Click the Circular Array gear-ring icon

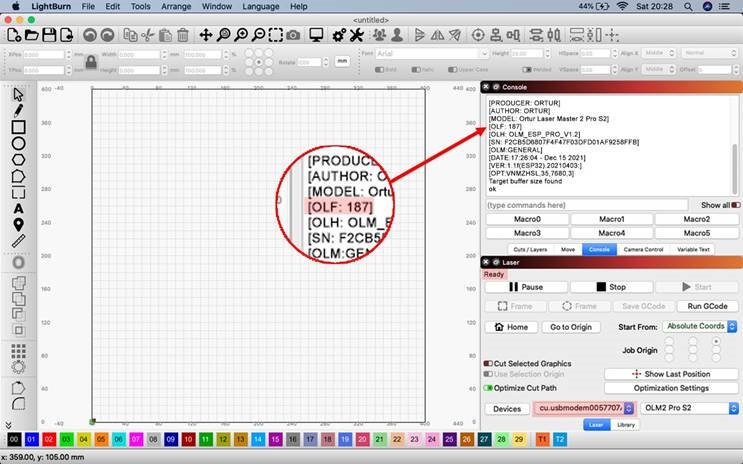coord(18,367)
